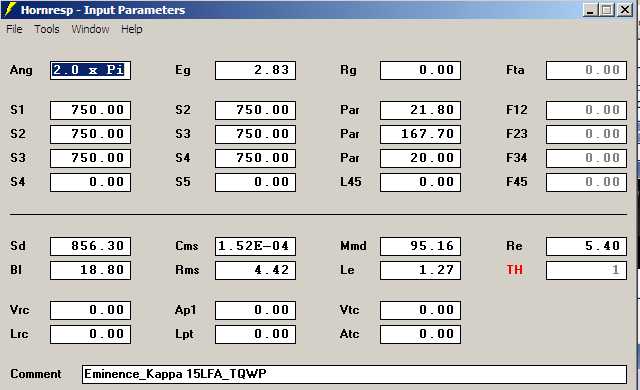Click the Vrc input field
This screenshot has height=390, width=640.
[90, 310]
